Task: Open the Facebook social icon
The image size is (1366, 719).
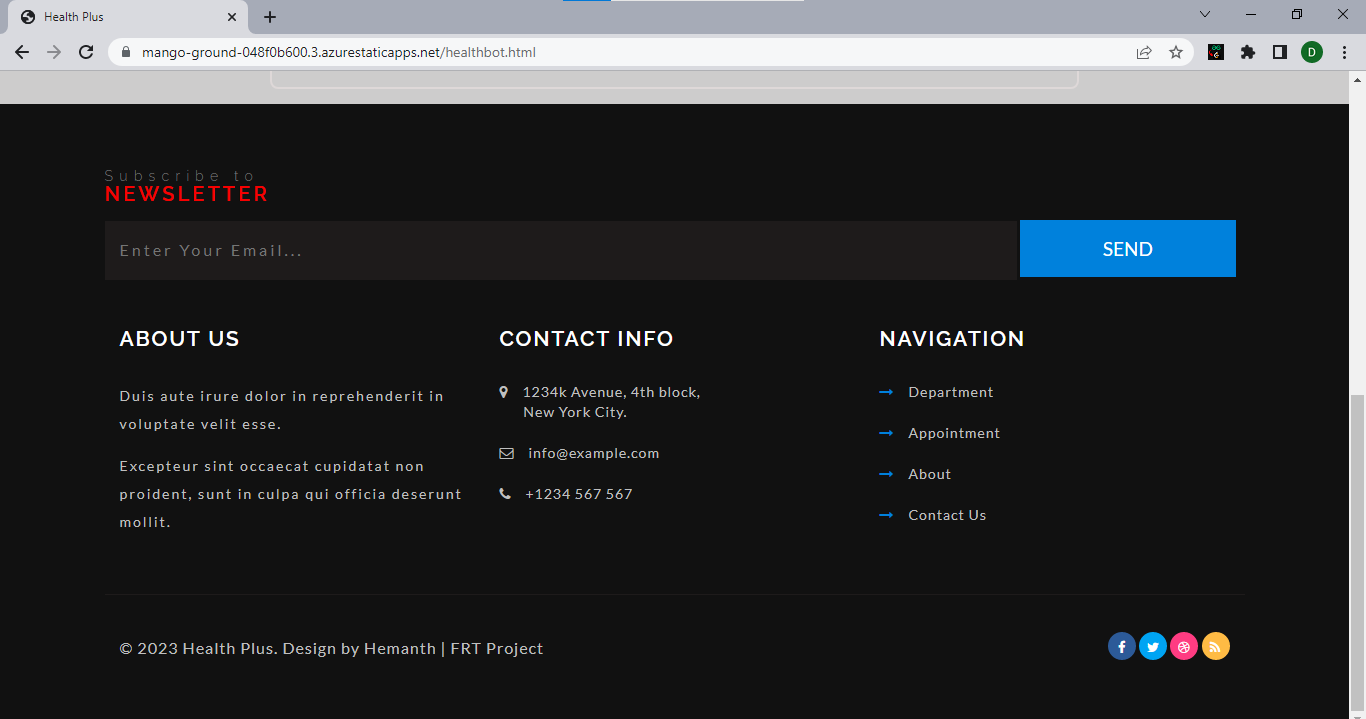Action: [1122, 646]
